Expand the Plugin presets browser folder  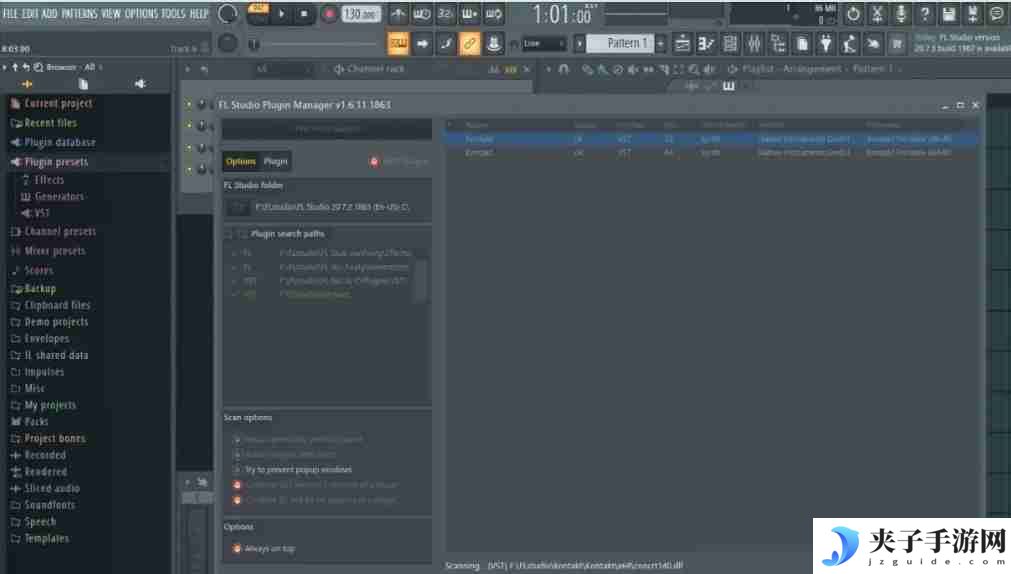56,162
